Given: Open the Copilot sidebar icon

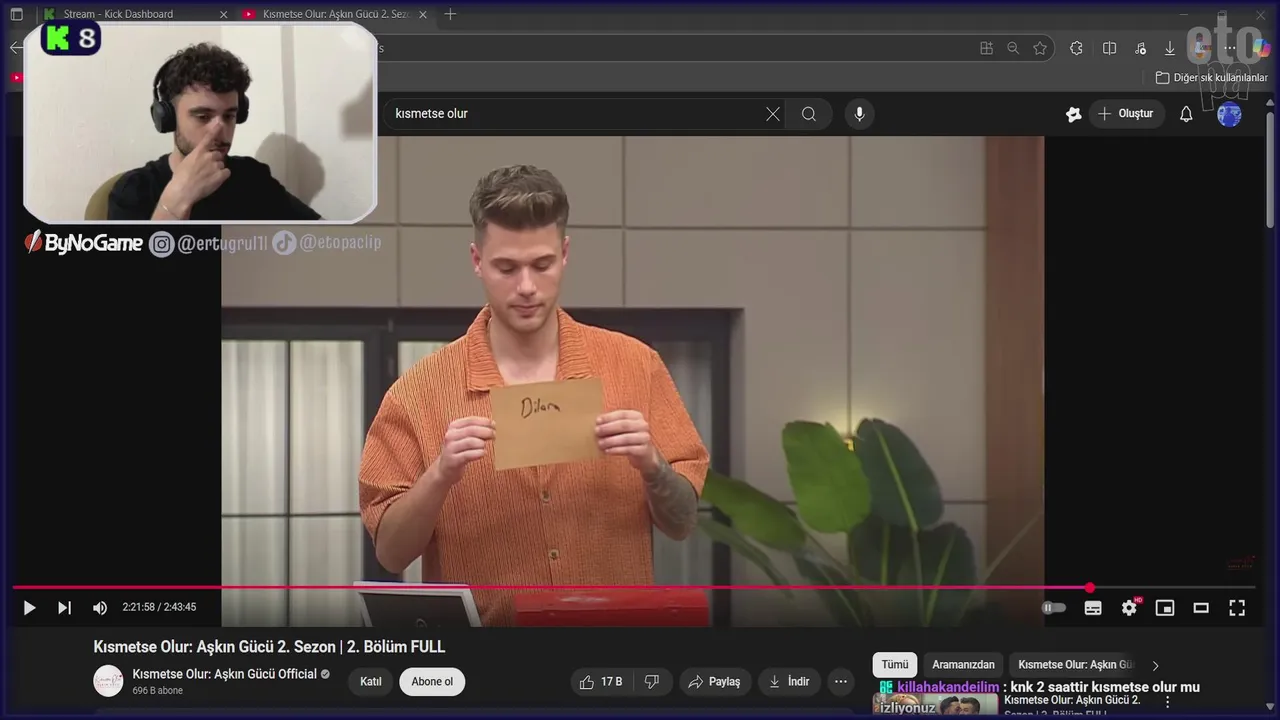Looking at the screenshot, I should click(1261, 48).
